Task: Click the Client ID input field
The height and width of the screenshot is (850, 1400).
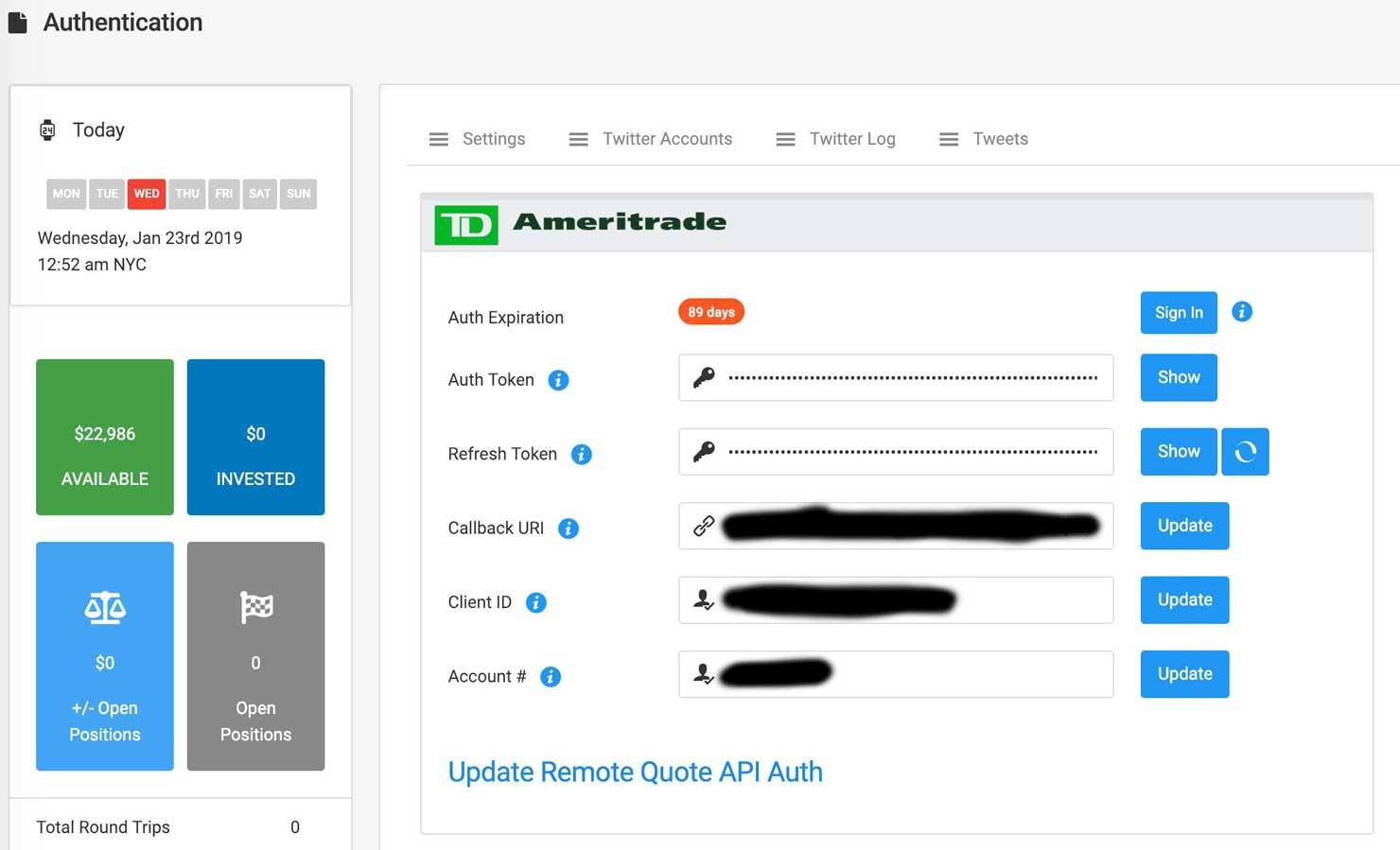Action: [896, 600]
